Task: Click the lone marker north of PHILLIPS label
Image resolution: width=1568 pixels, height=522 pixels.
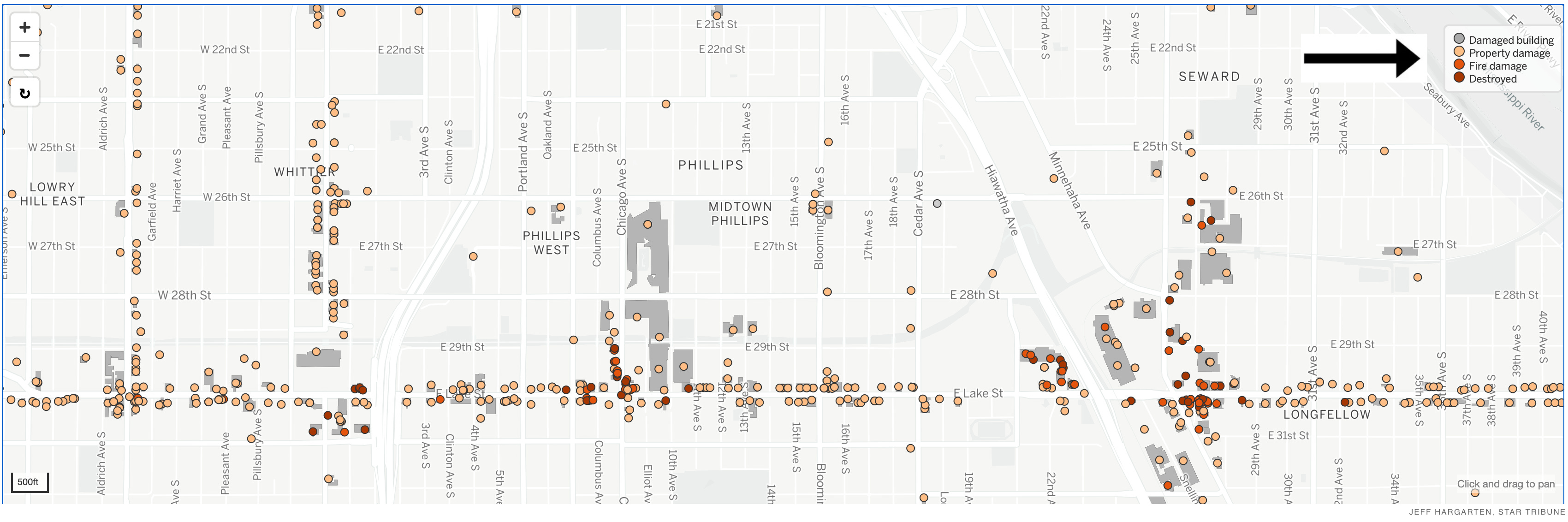Action: pos(666,104)
